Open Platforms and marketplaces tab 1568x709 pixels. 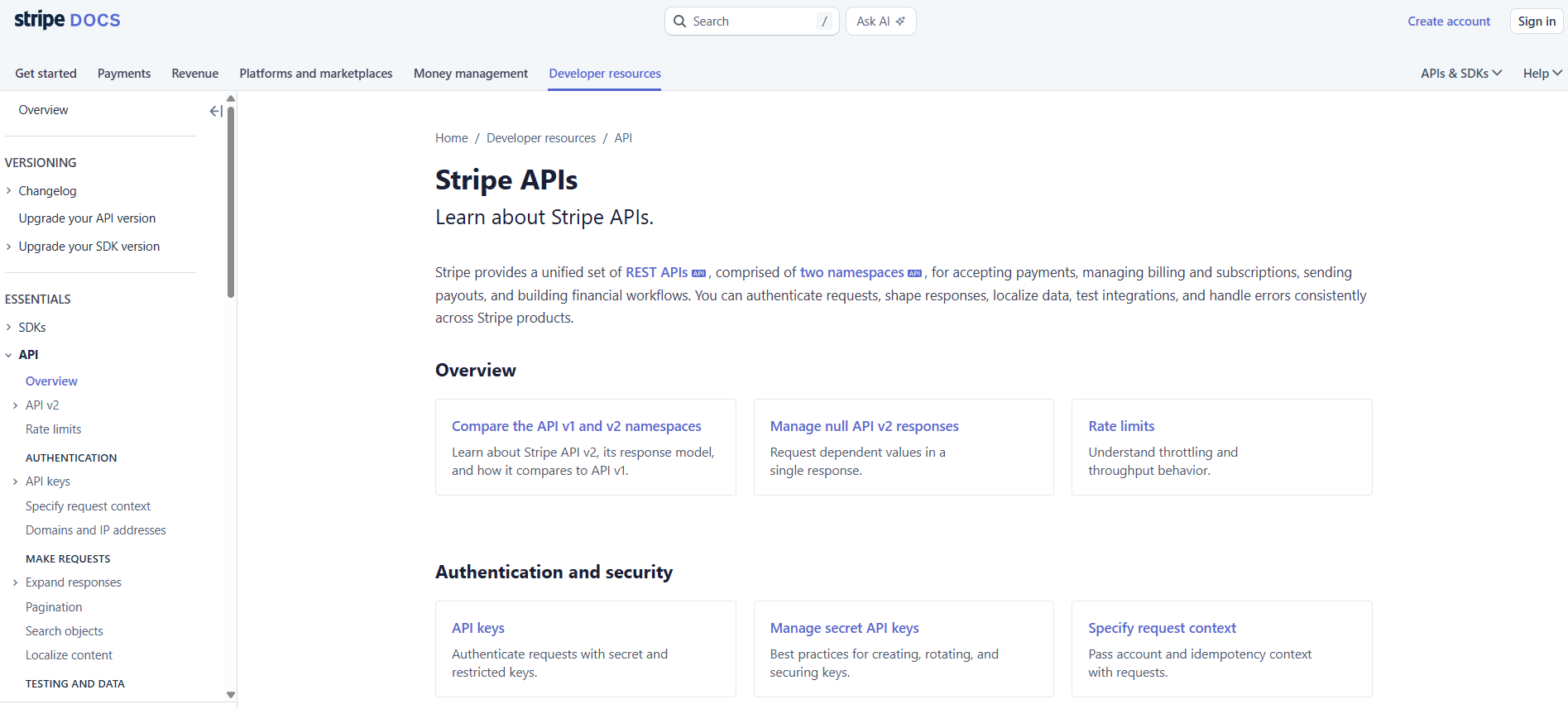point(316,74)
